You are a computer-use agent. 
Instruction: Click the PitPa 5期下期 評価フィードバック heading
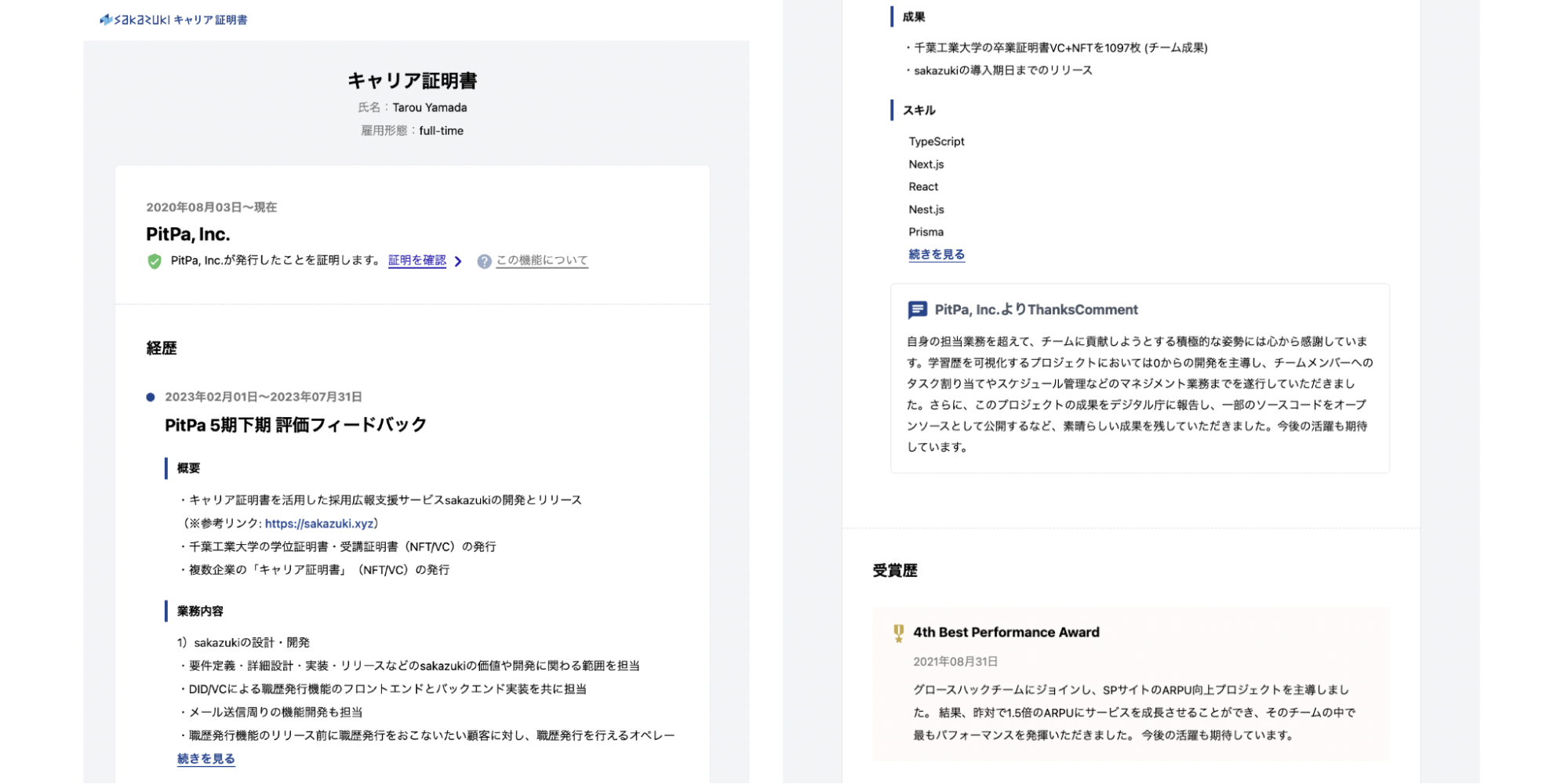(x=296, y=425)
